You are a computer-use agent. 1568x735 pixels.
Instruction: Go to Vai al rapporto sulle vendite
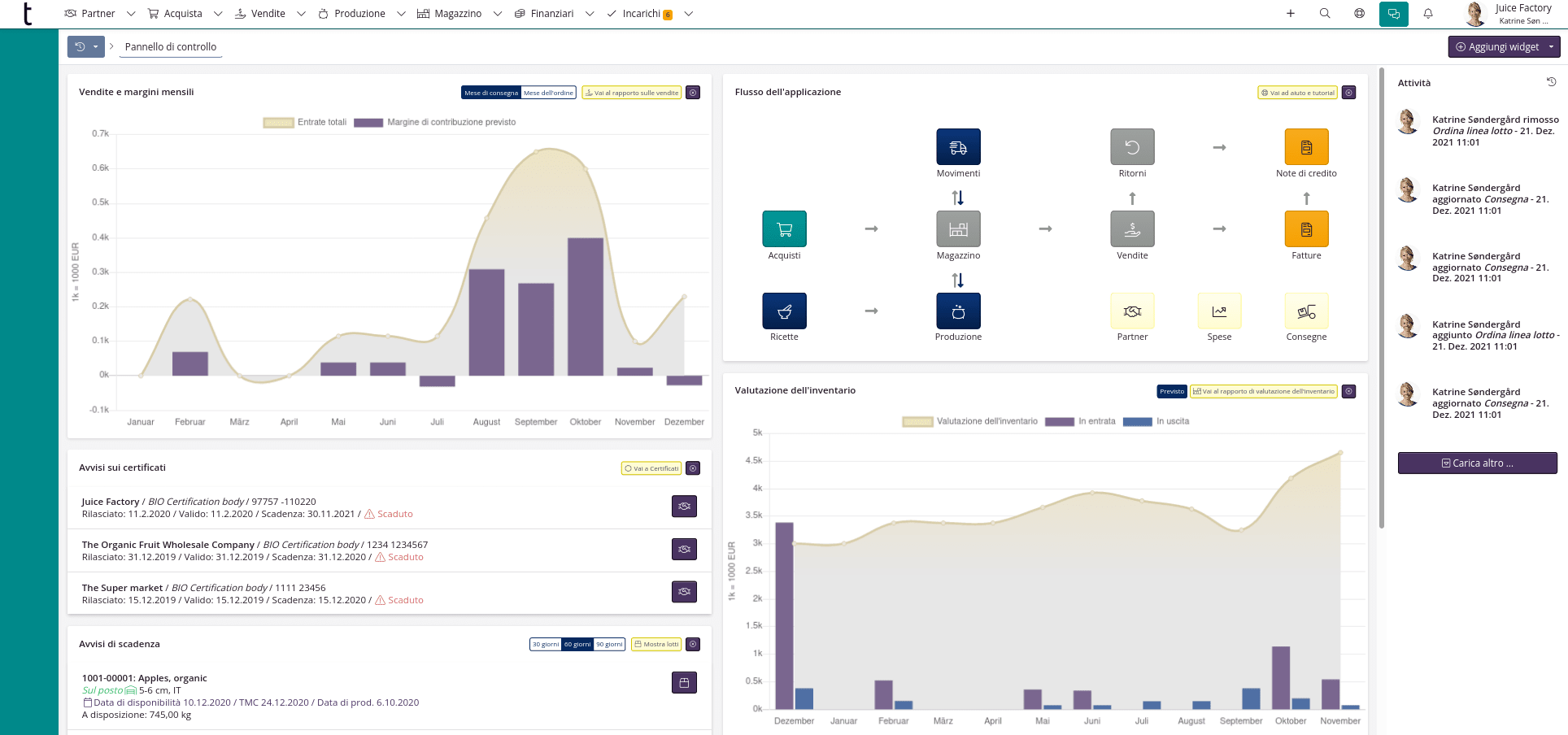pos(632,93)
